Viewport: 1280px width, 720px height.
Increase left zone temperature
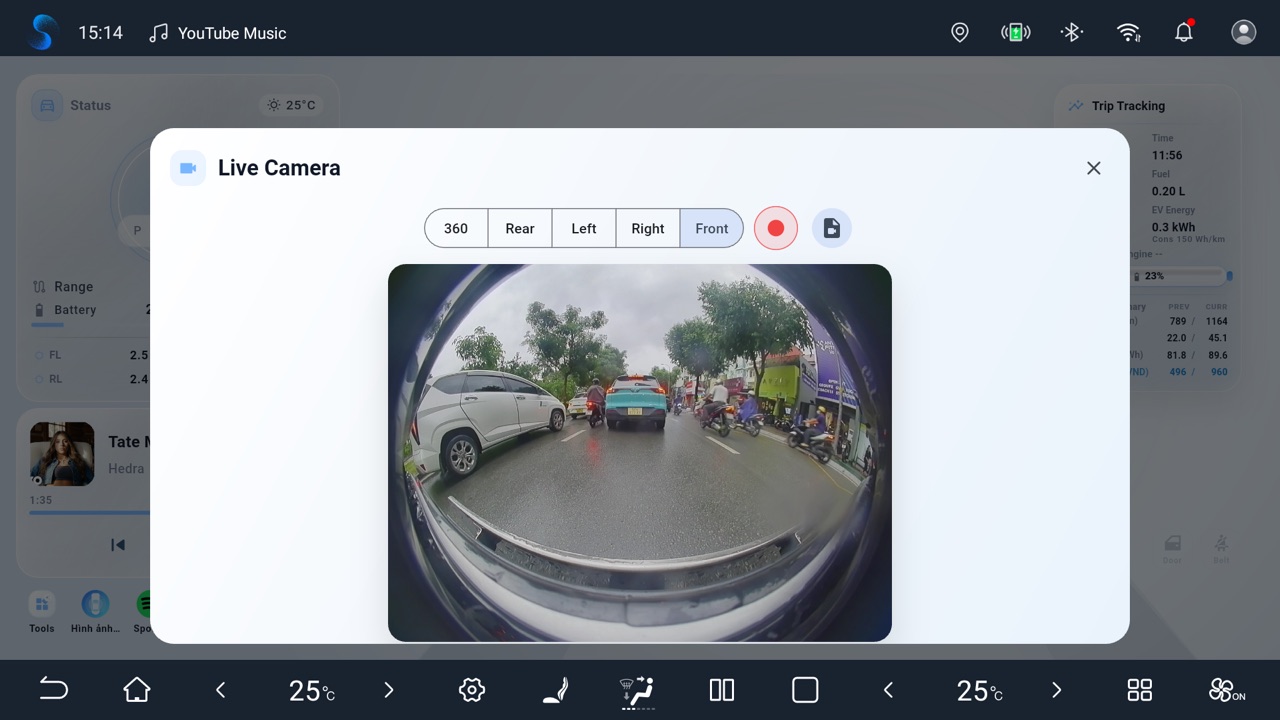click(x=389, y=690)
